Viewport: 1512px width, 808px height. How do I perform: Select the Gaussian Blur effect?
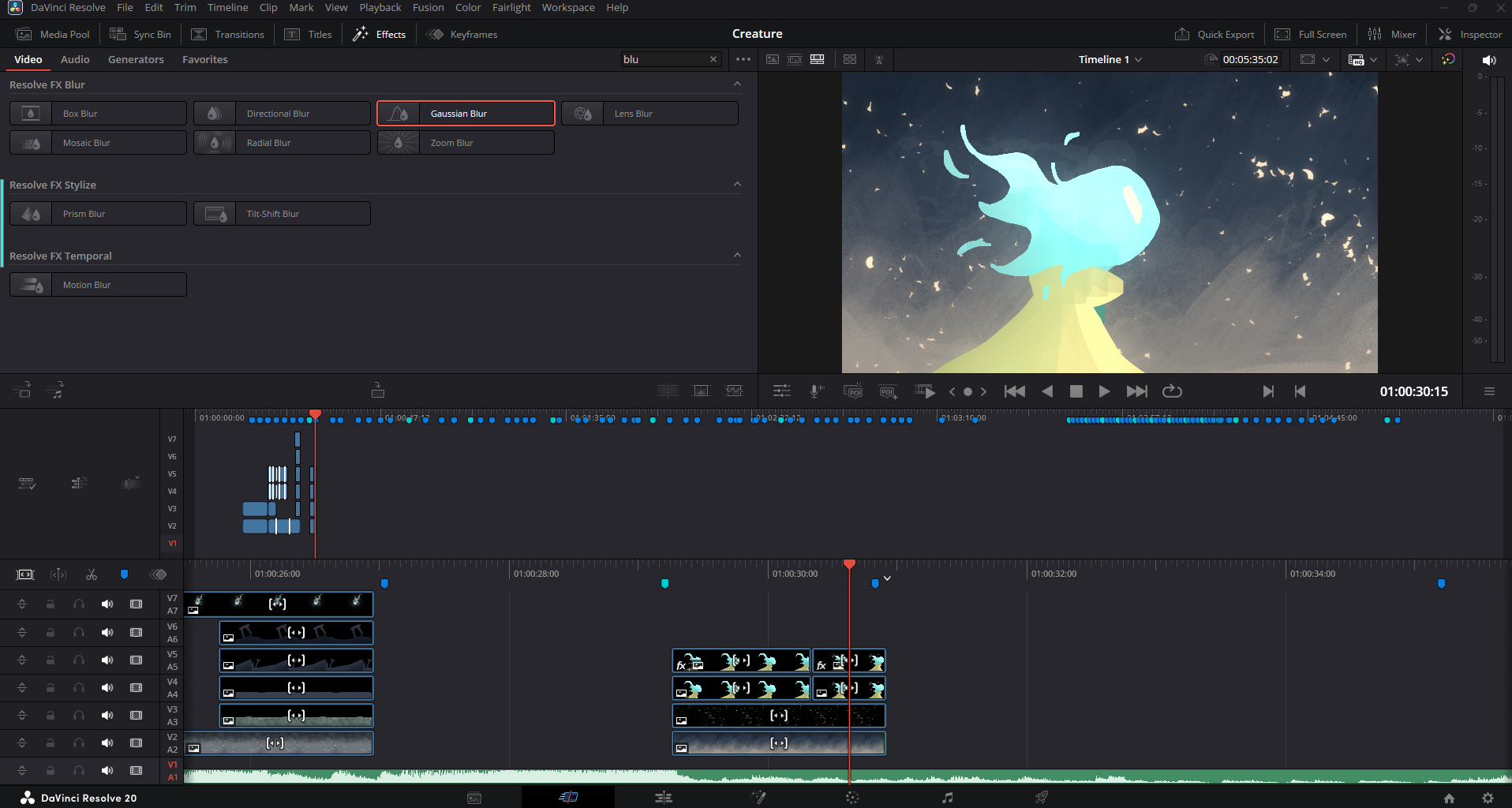[466, 114]
